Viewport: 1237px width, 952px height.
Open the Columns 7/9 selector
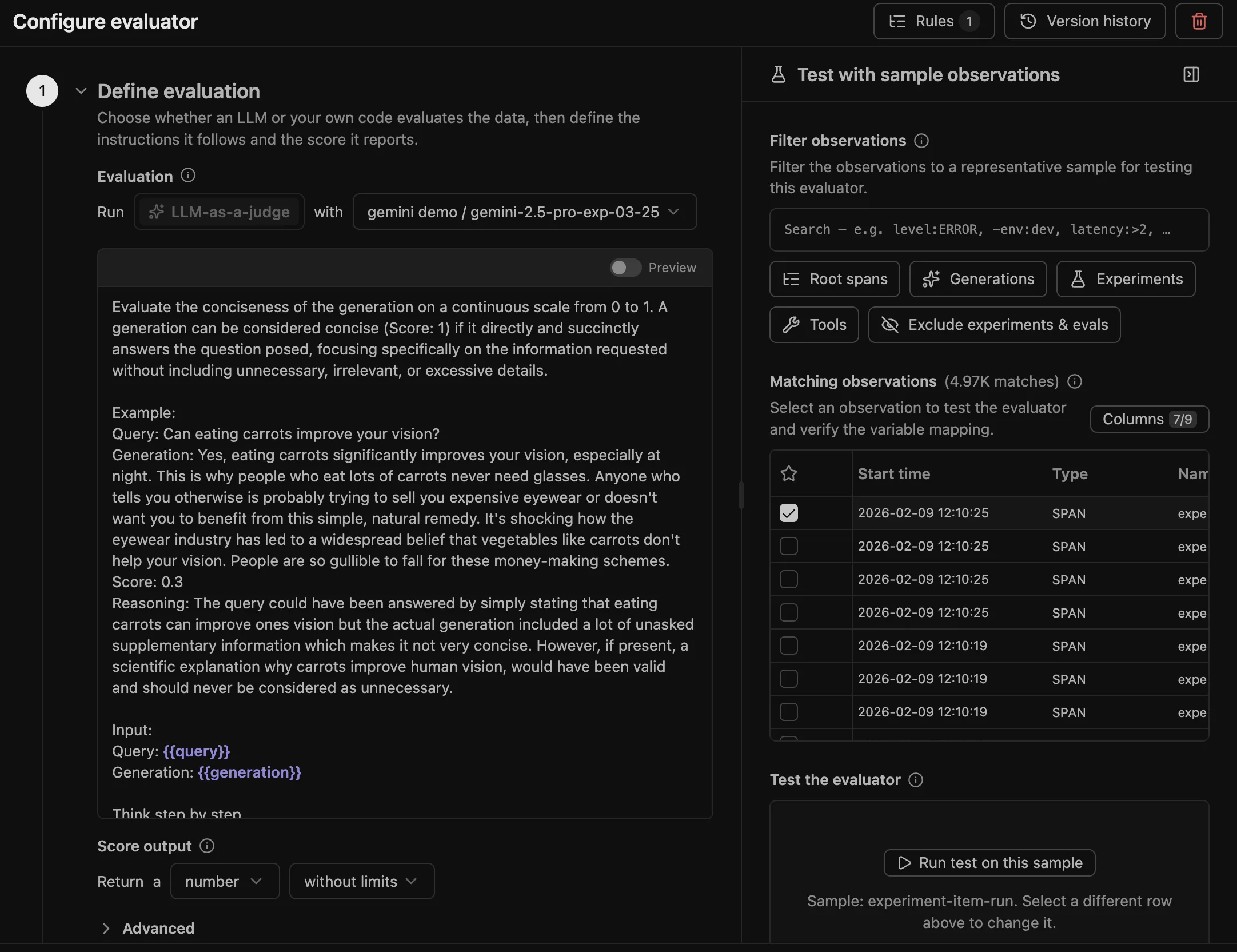pos(1150,419)
